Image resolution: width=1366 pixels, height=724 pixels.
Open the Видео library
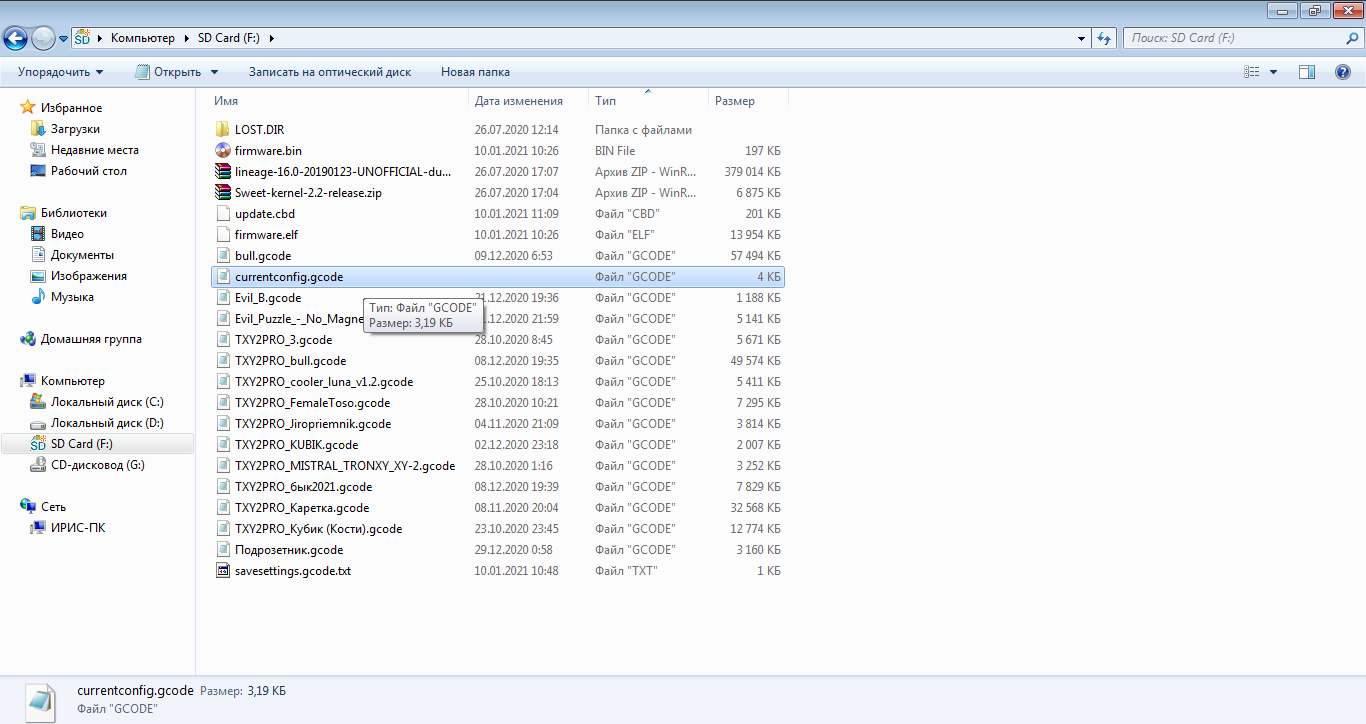68,234
